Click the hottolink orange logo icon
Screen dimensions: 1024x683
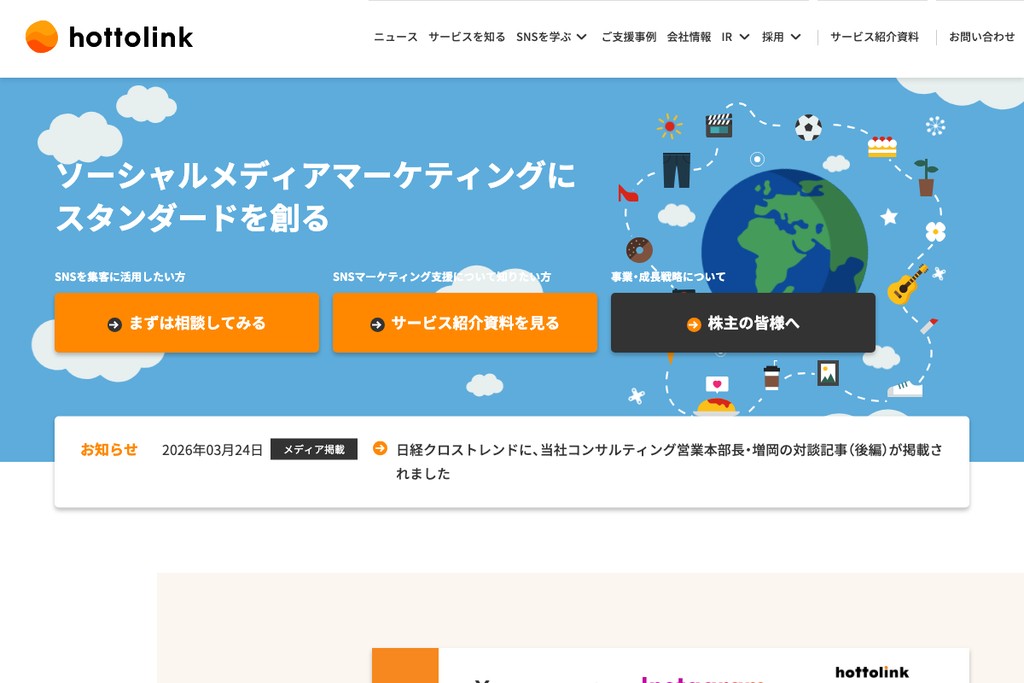click(42, 37)
